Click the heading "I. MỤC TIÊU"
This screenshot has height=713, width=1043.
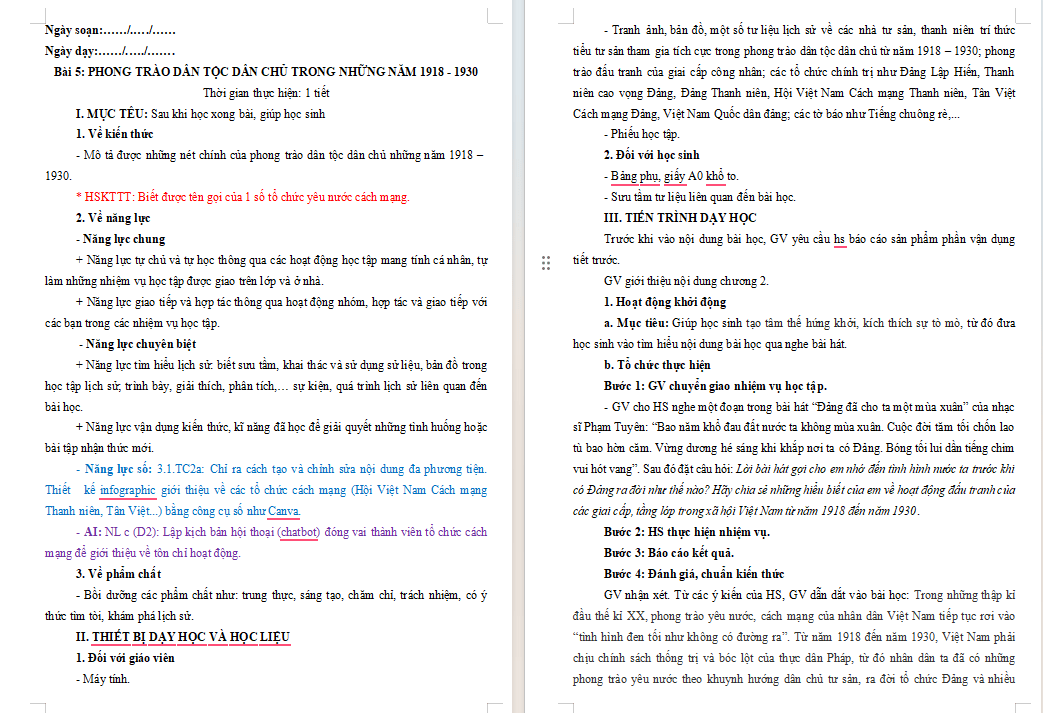tap(111, 114)
